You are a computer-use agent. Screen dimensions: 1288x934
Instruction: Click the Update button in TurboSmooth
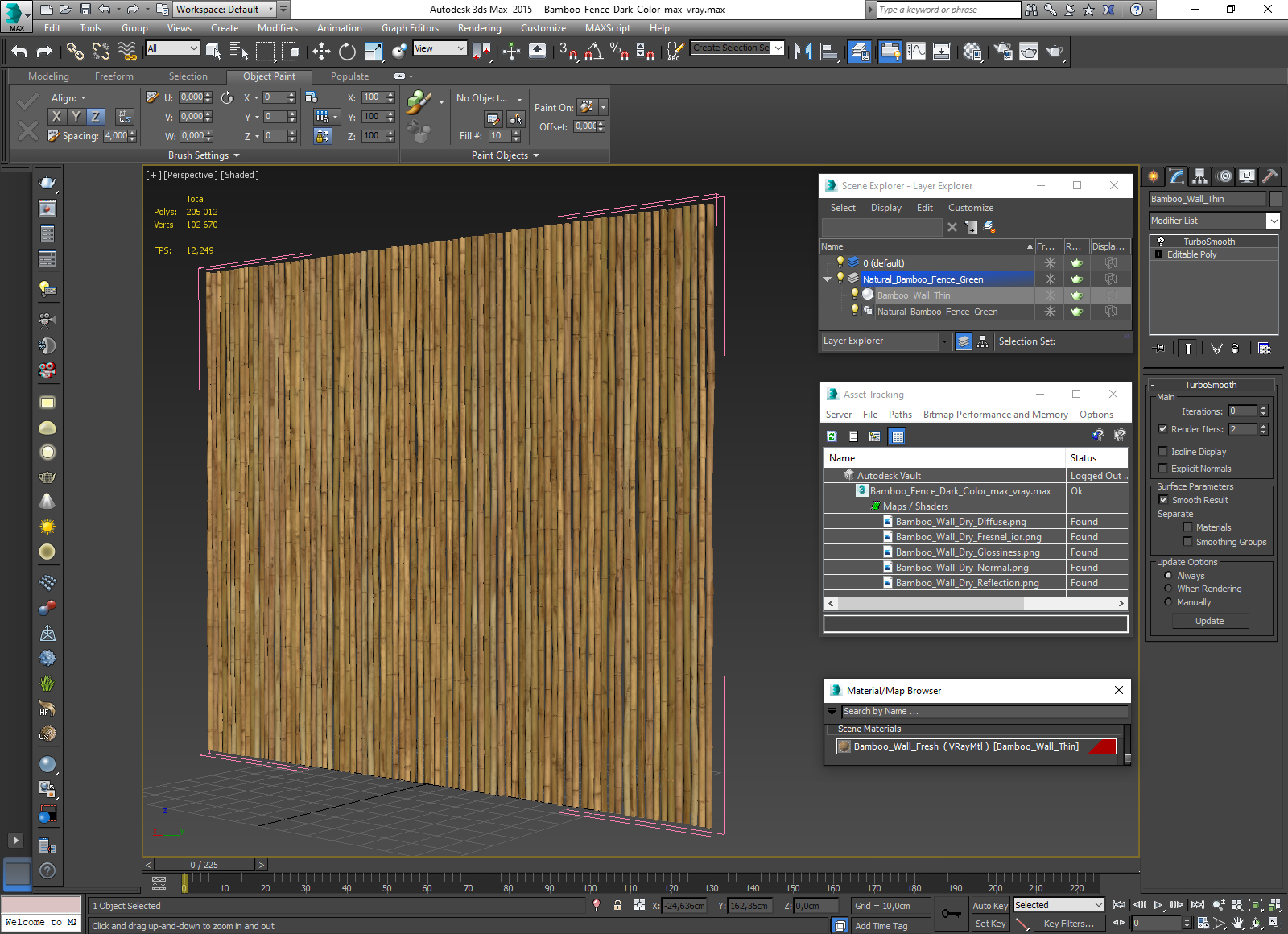(x=1209, y=621)
